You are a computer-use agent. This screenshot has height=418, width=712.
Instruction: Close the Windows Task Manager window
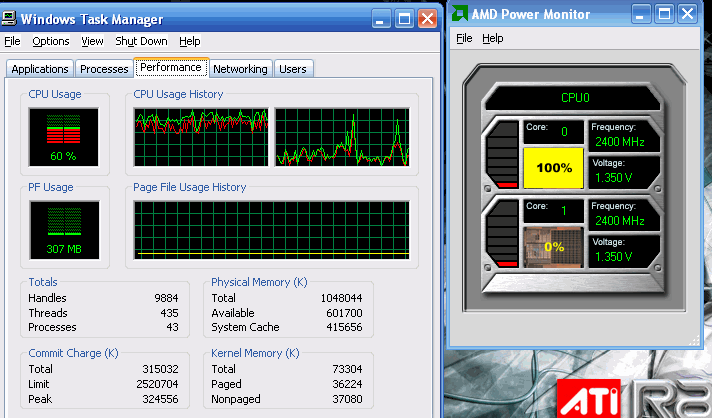(427, 19)
